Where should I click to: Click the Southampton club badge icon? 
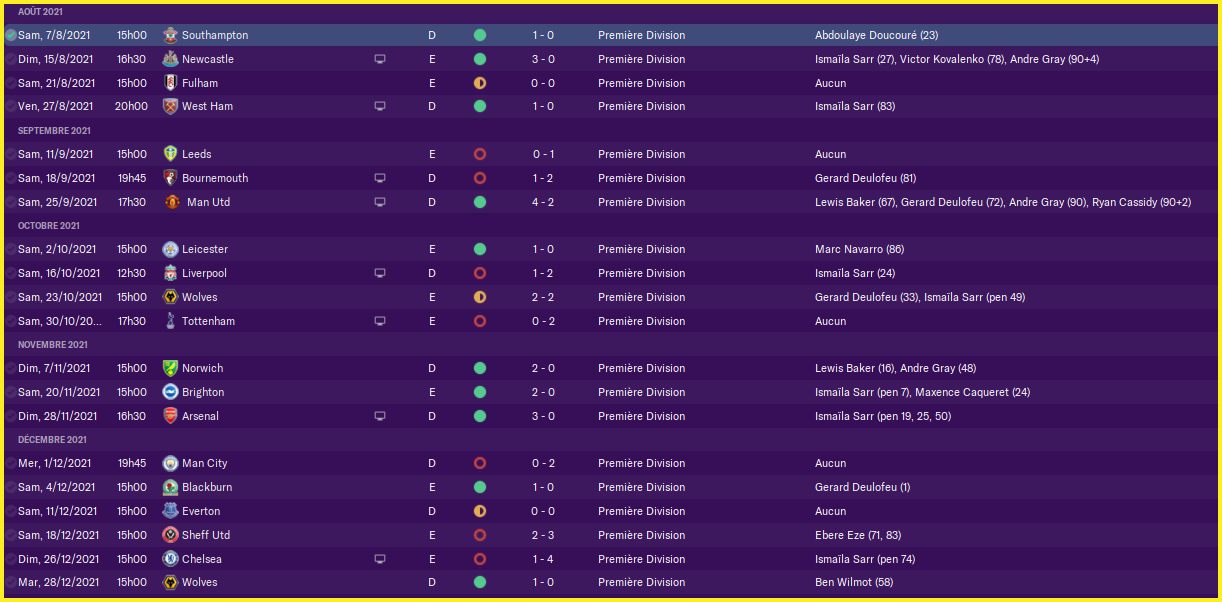(170, 35)
